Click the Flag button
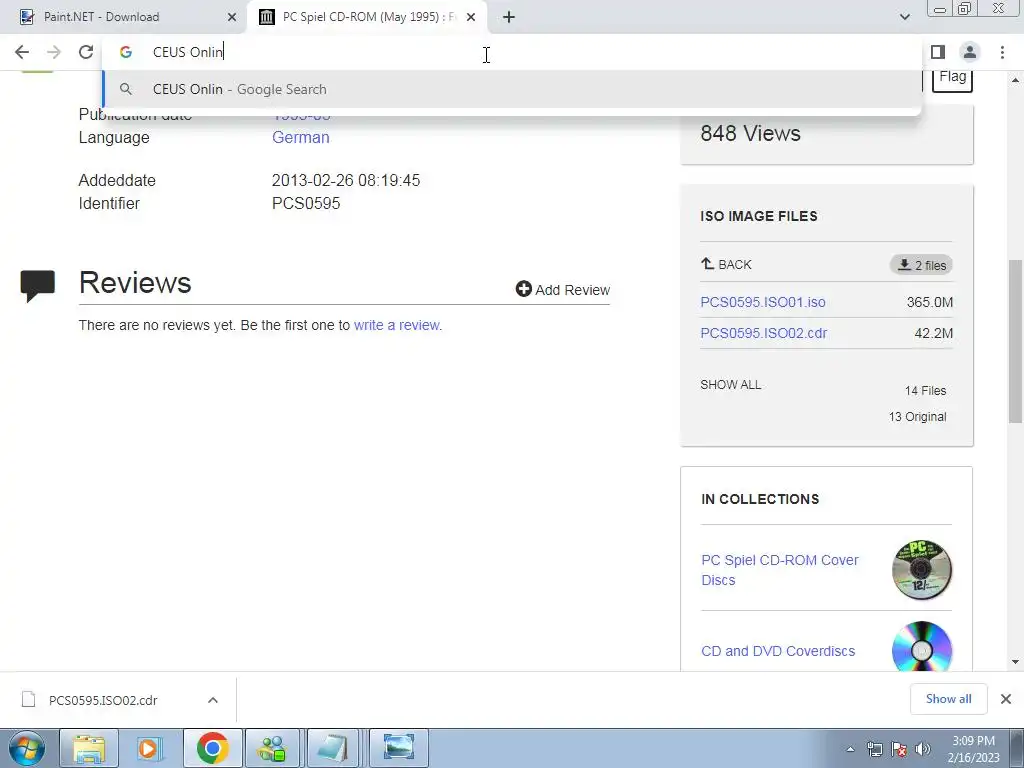Viewport: 1024px width, 768px height. point(952,77)
